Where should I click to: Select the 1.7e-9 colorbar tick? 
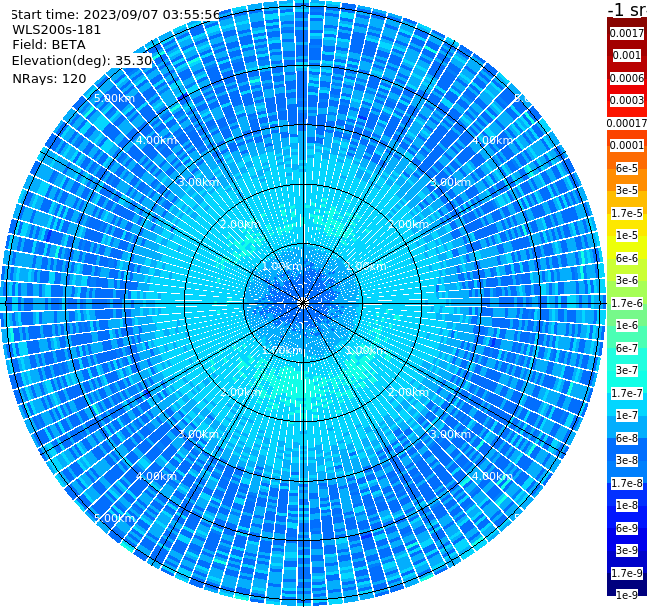tap(627, 573)
